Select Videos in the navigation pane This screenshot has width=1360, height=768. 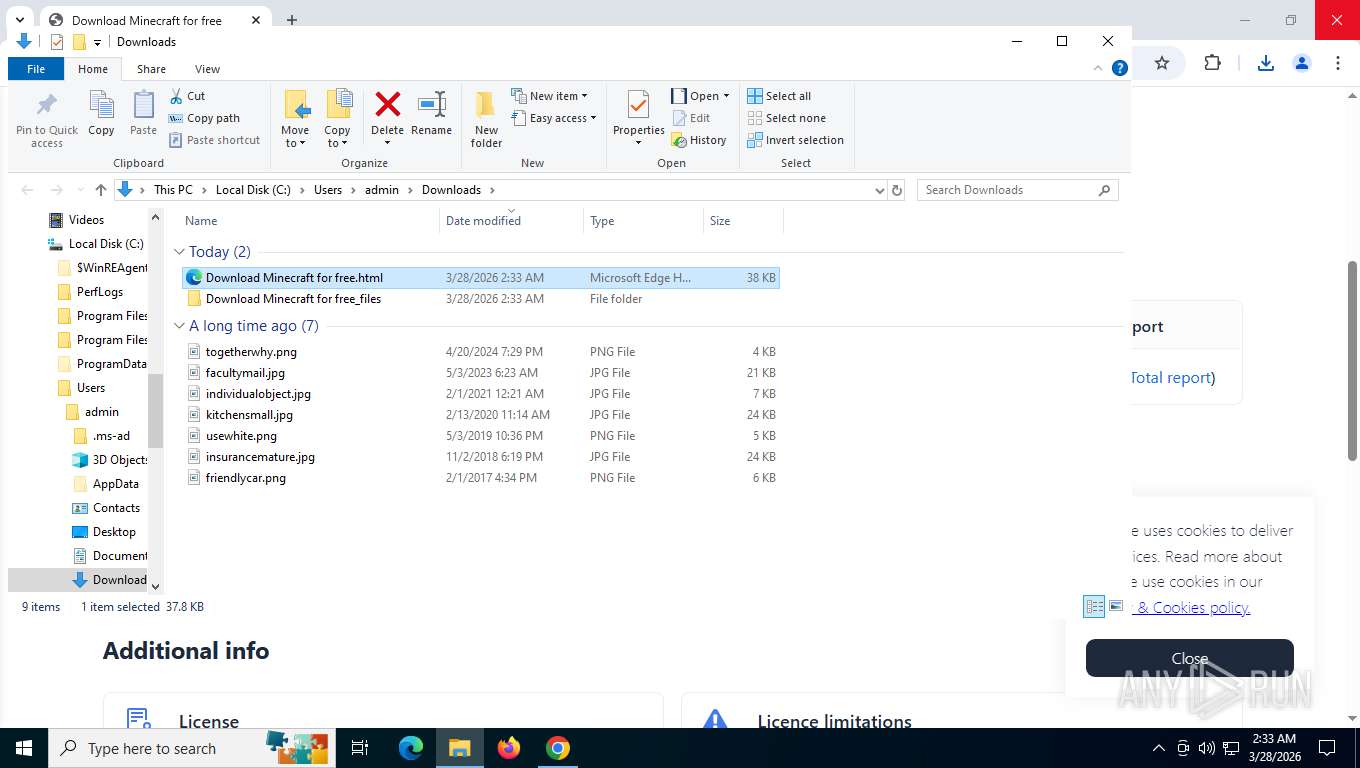click(86, 220)
